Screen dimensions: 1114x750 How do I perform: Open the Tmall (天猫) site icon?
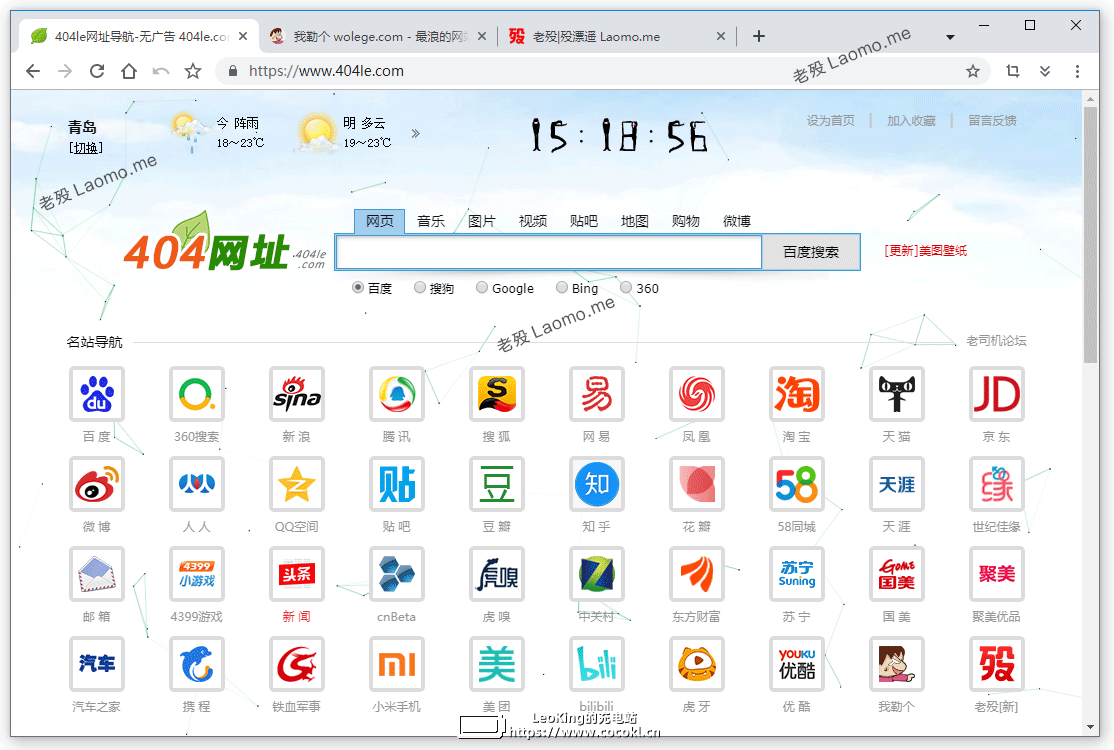pyautogui.click(x=897, y=394)
